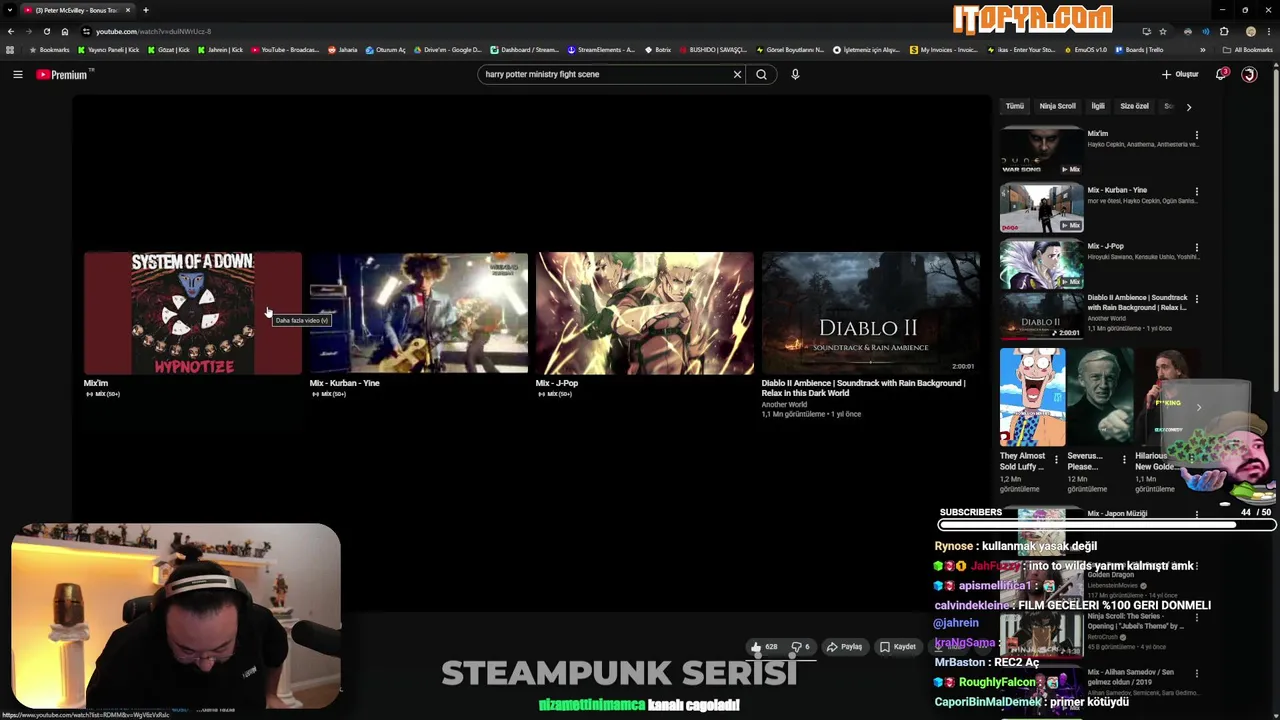Open Diablo II Soundtrack endscreen thumbnail
This screenshot has width=1280, height=720.
click(x=870, y=313)
